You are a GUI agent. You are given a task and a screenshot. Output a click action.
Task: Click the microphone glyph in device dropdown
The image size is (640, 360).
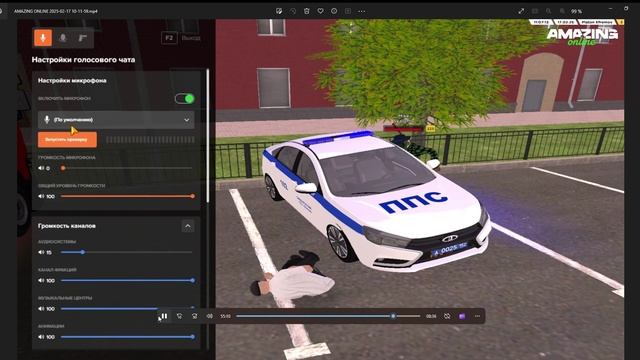(x=47, y=120)
